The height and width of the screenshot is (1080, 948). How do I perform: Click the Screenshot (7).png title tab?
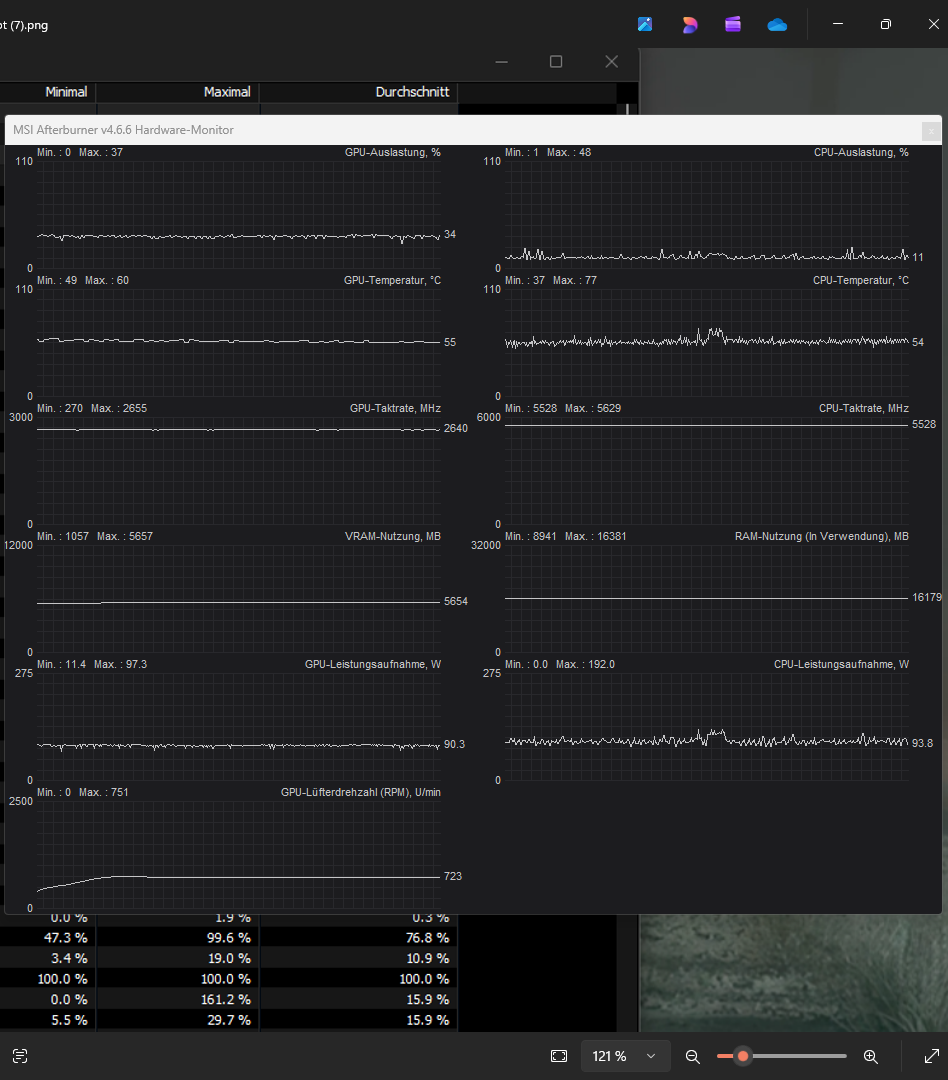point(24,25)
